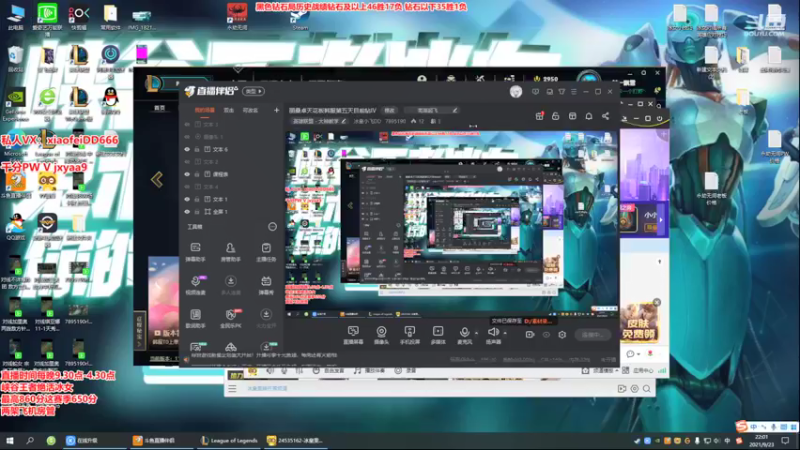Edit the 英雄联盟 category tag

click(319, 121)
